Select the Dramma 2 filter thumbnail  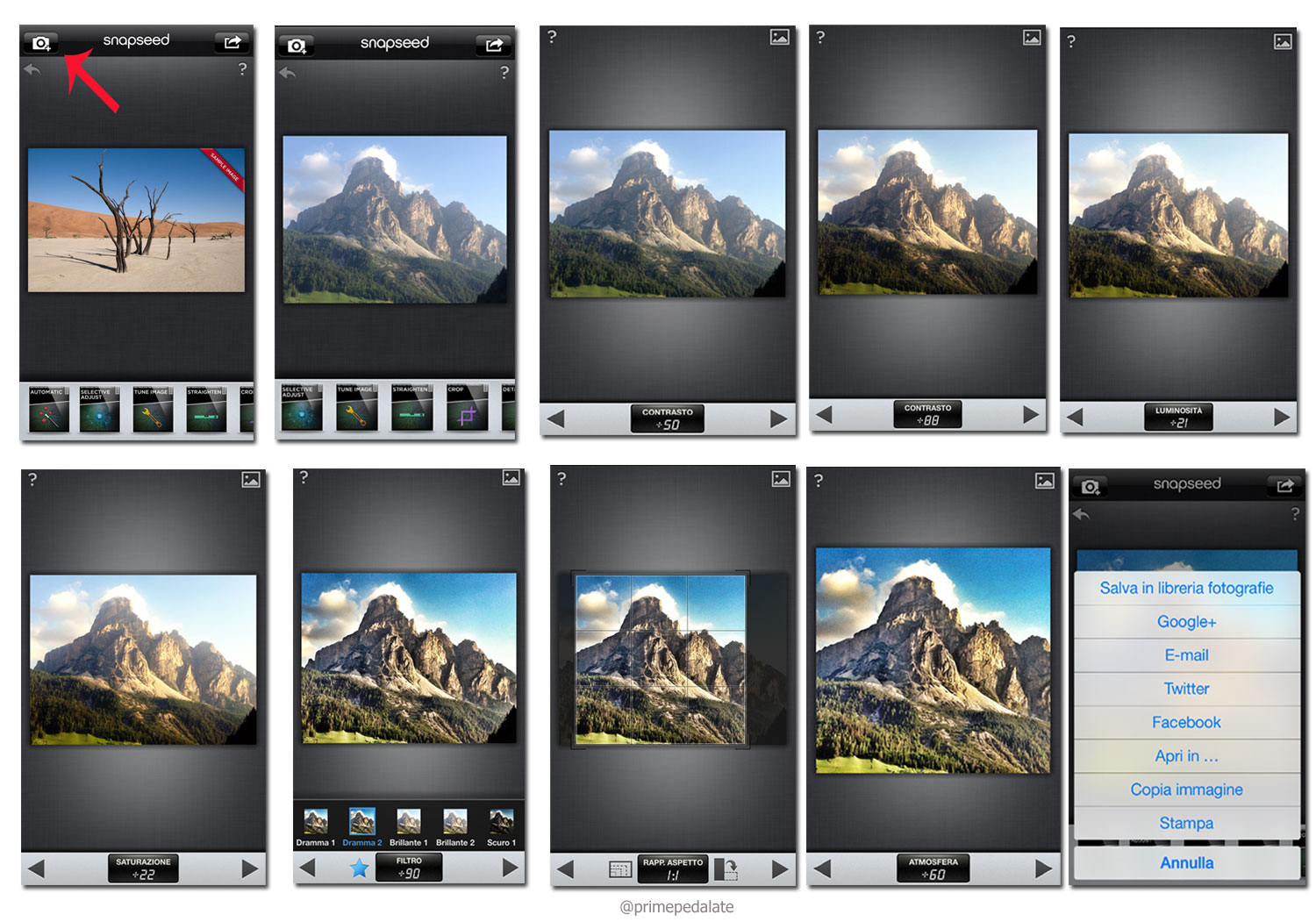click(x=362, y=823)
